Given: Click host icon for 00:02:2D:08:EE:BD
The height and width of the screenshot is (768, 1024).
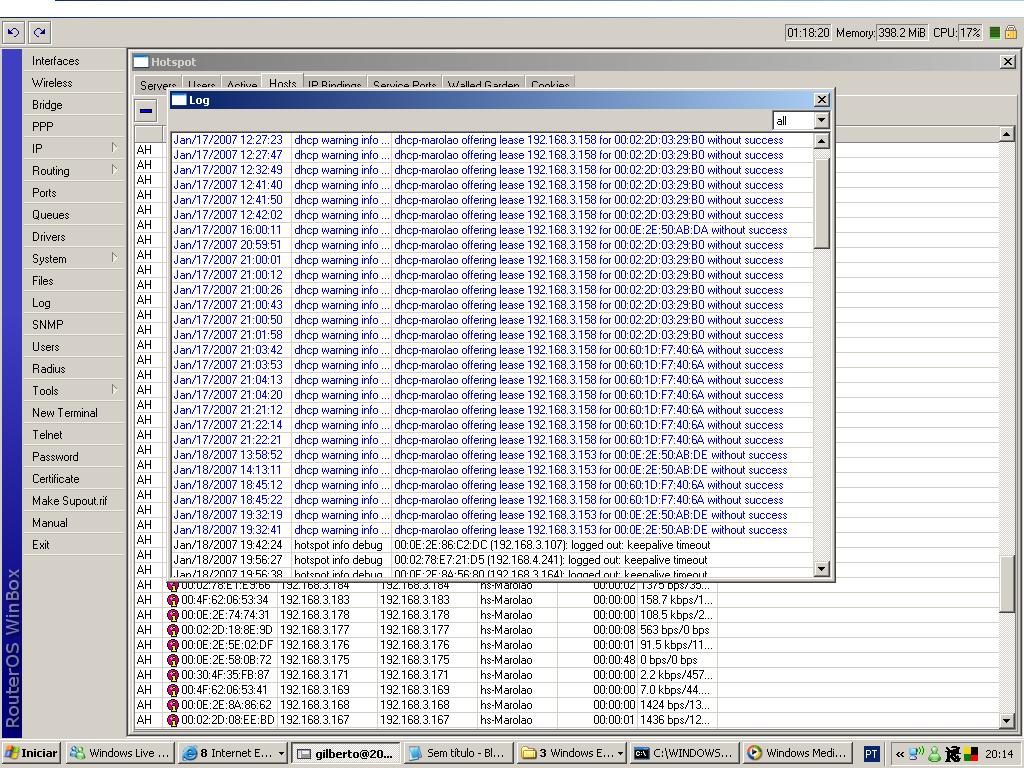Looking at the screenshot, I should tap(172, 720).
